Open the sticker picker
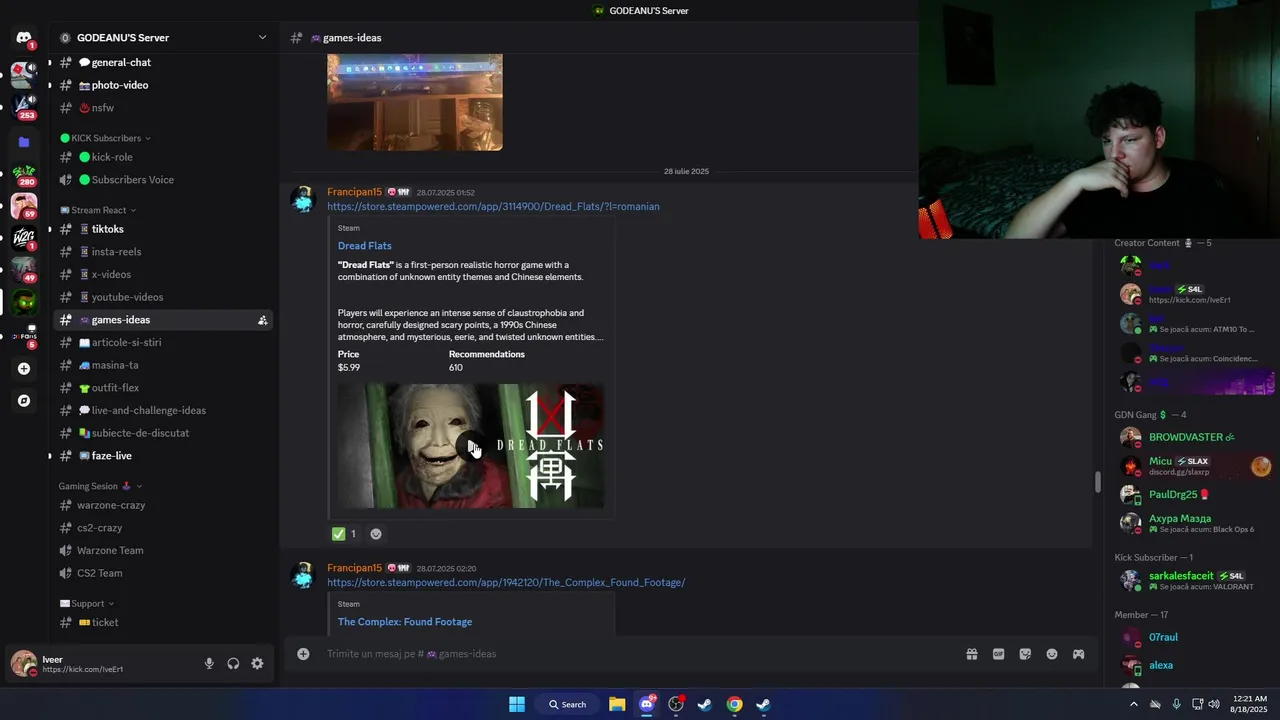The height and width of the screenshot is (720, 1280). tap(1025, 654)
